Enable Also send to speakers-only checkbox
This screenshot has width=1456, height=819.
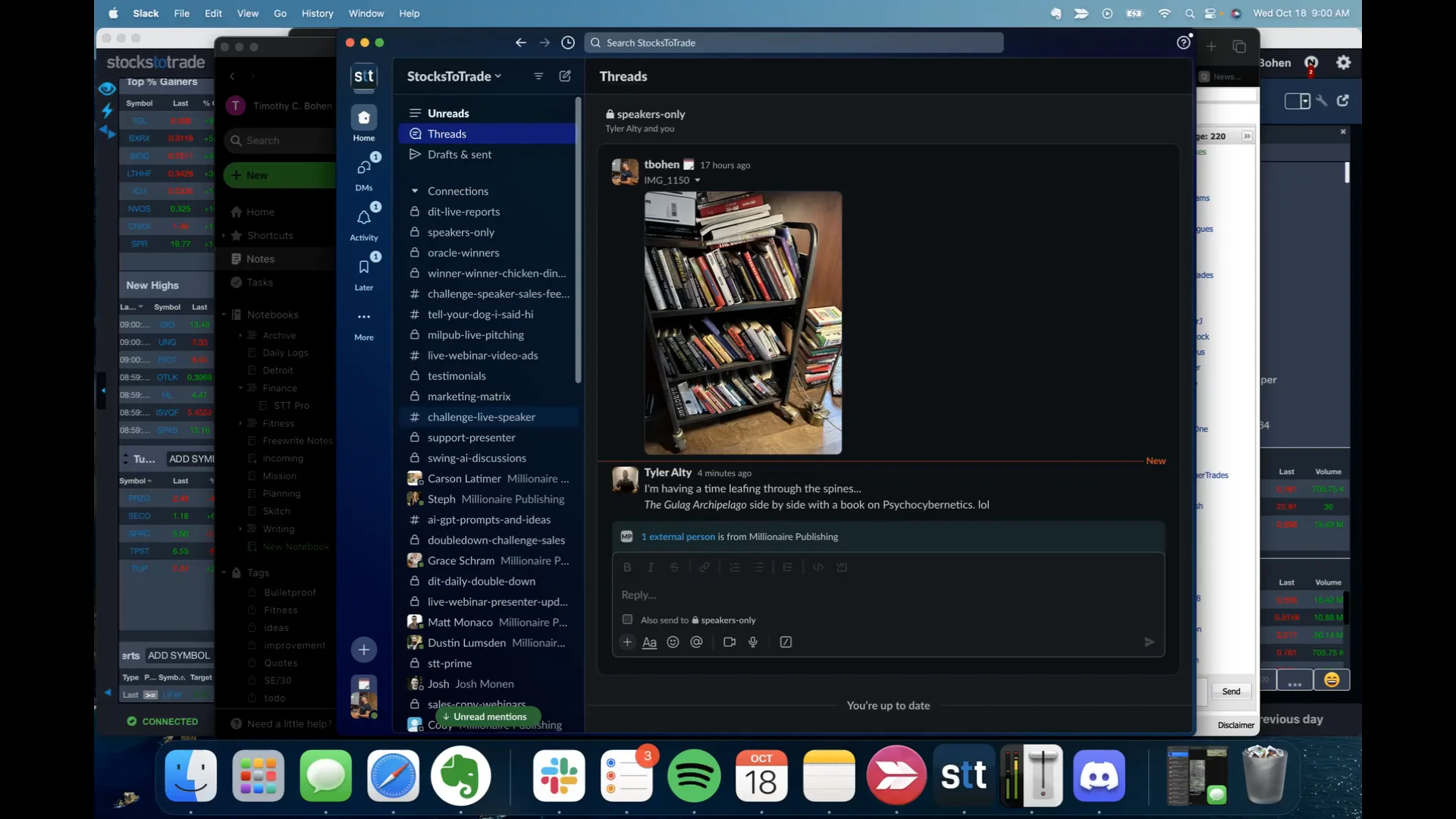point(627,620)
